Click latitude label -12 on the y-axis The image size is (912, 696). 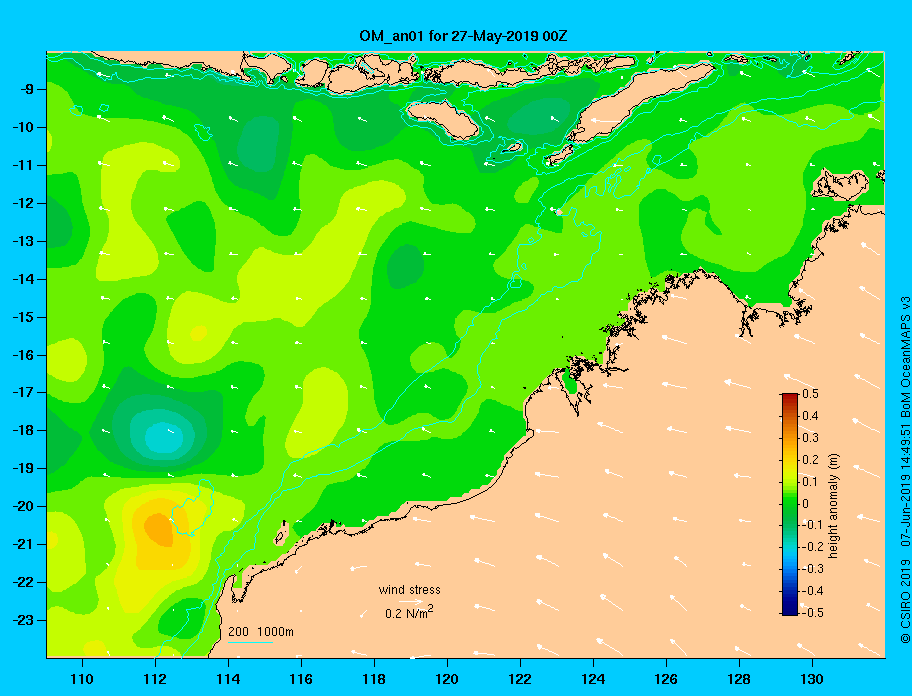coord(23,204)
